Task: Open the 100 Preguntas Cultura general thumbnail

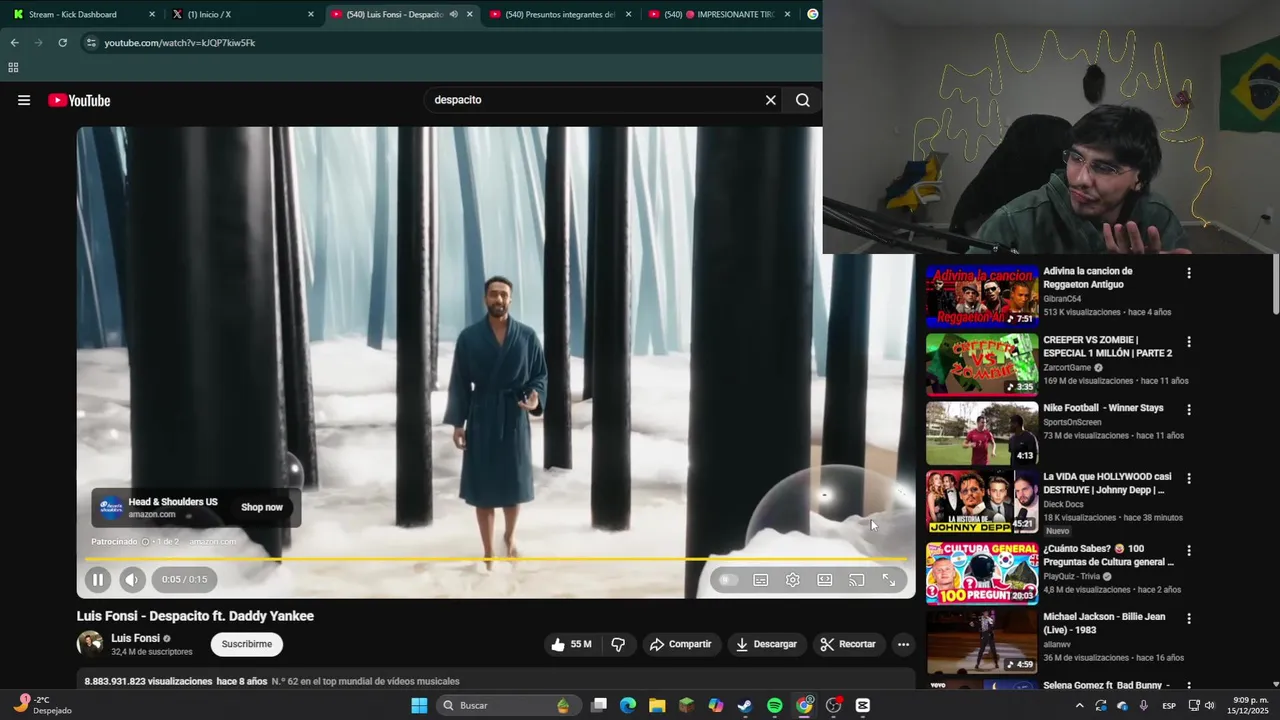Action: [982, 573]
